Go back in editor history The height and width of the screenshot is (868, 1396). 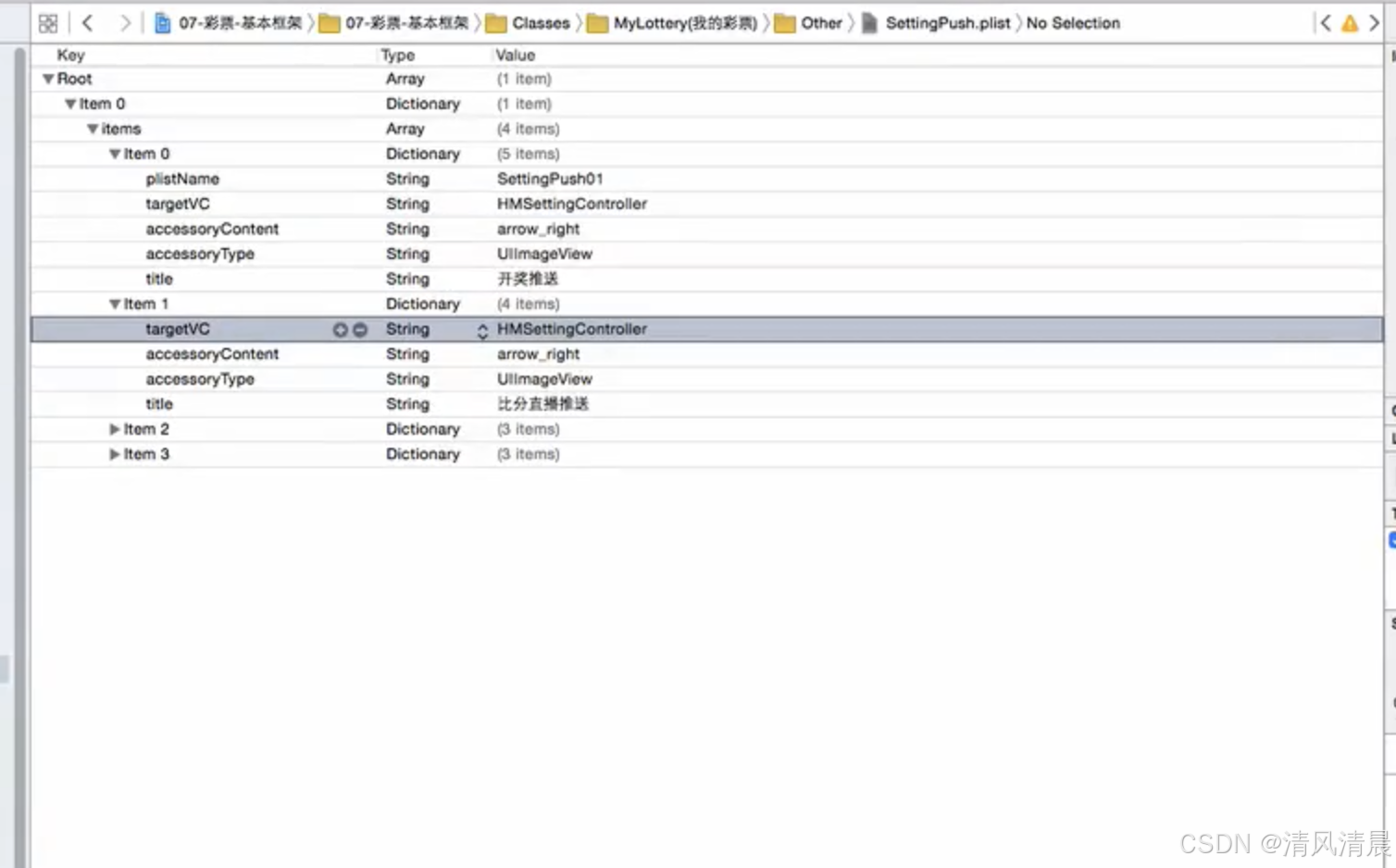(x=88, y=23)
